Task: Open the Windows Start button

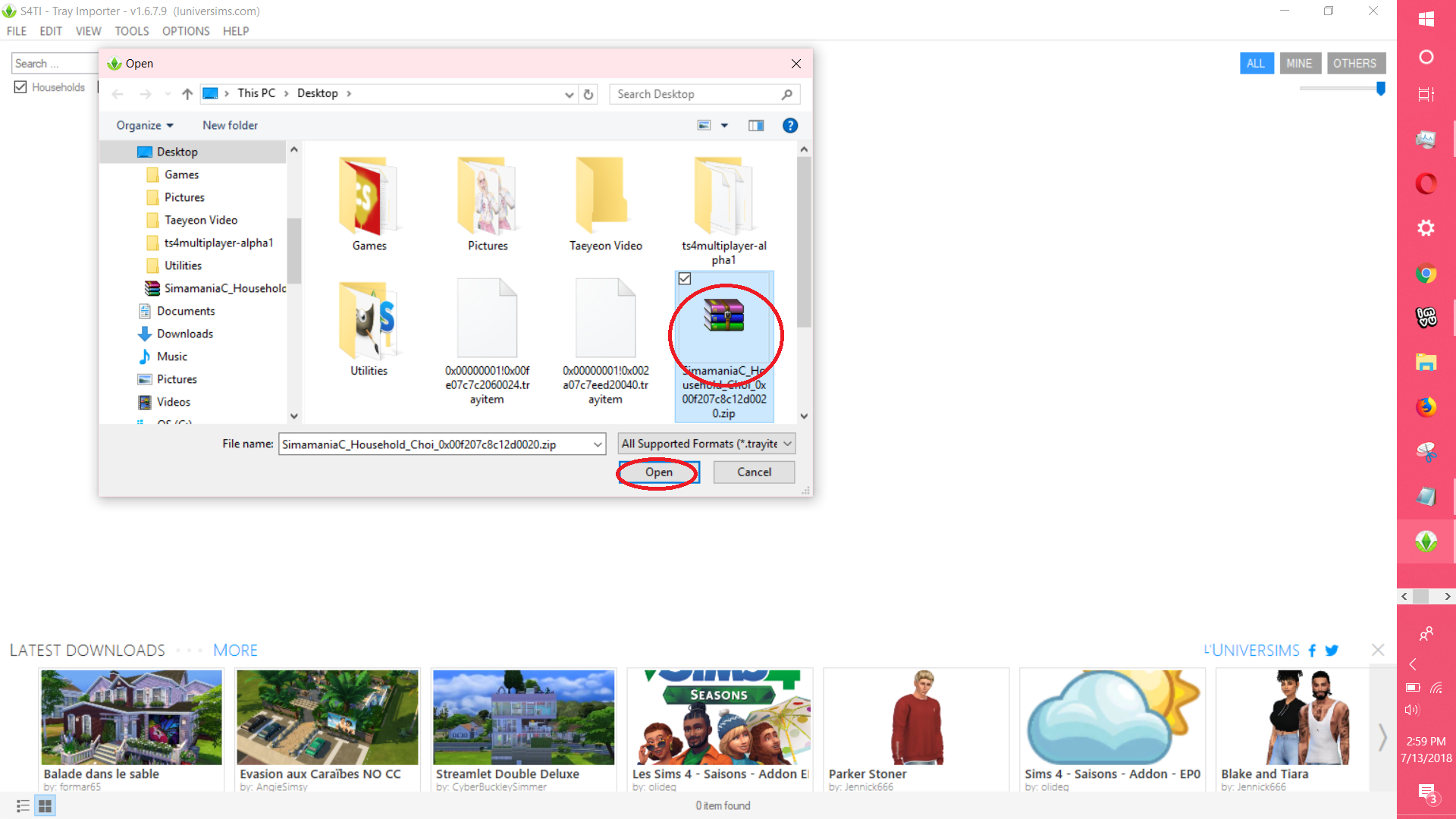Action: pyautogui.click(x=1426, y=19)
